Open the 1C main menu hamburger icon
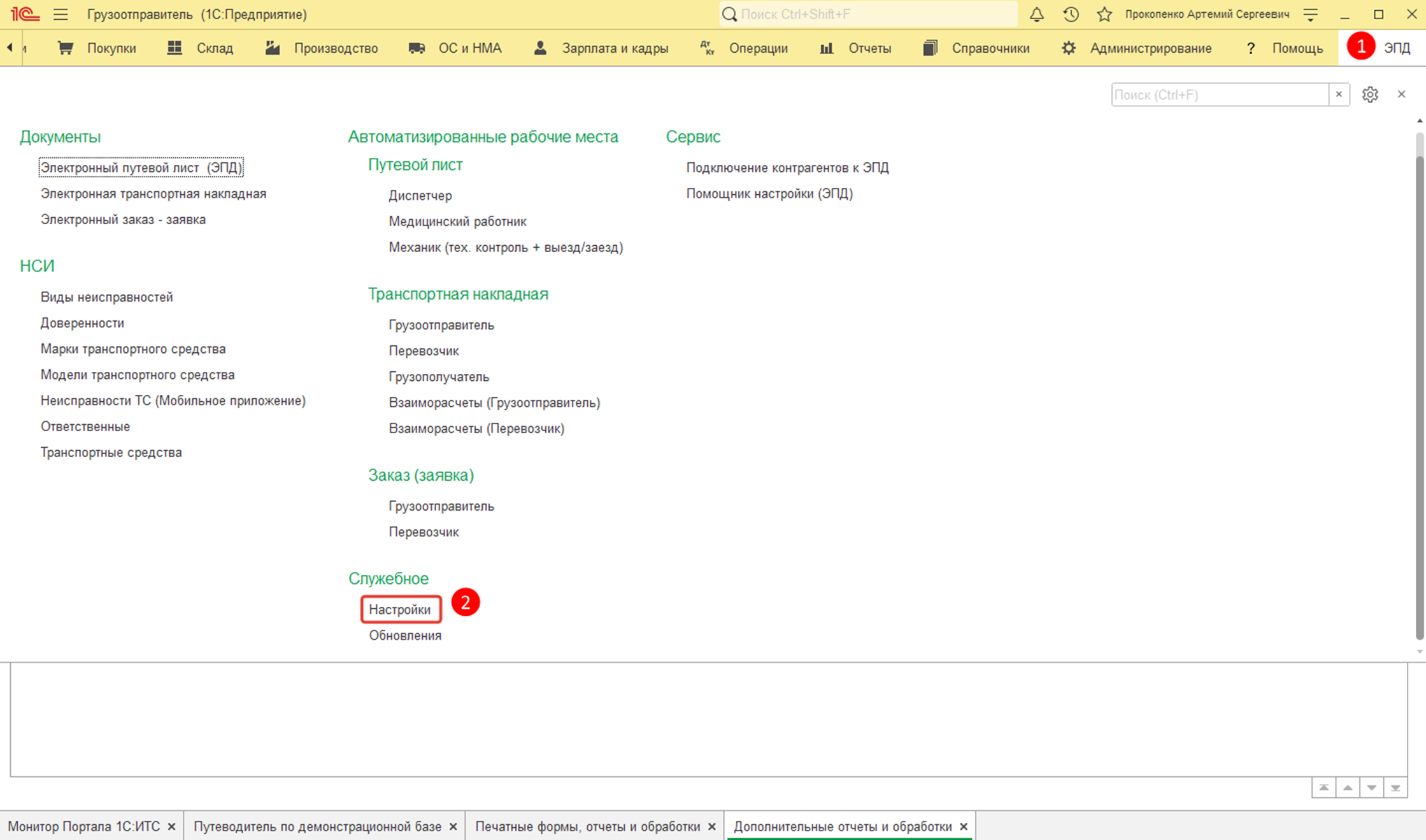This screenshot has height=840, width=1426. click(x=61, y=14)
